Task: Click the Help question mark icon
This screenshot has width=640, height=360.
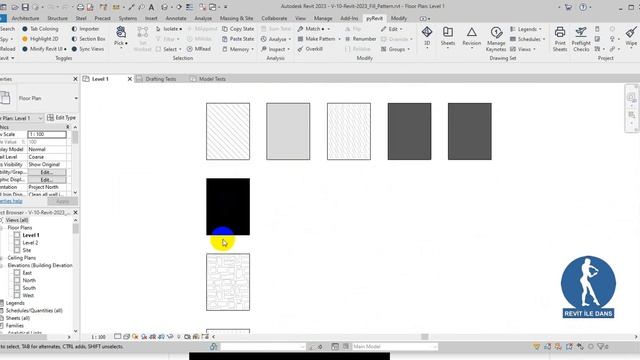Action: coord(583,7)
